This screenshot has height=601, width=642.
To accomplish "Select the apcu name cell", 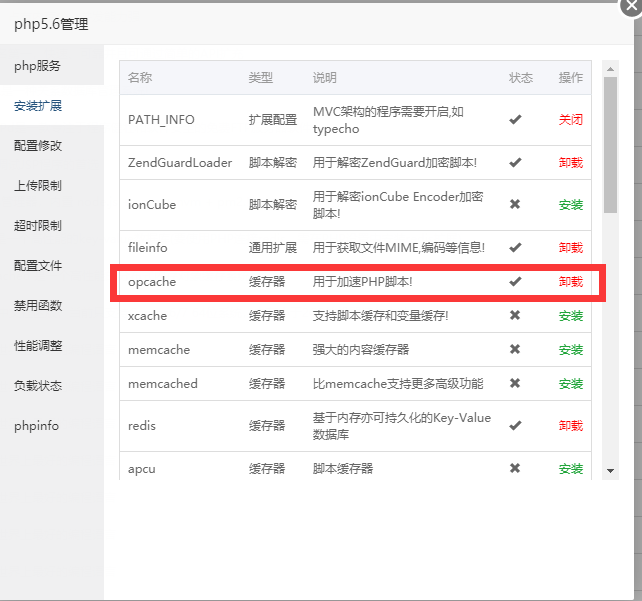I will pos(142,469).
